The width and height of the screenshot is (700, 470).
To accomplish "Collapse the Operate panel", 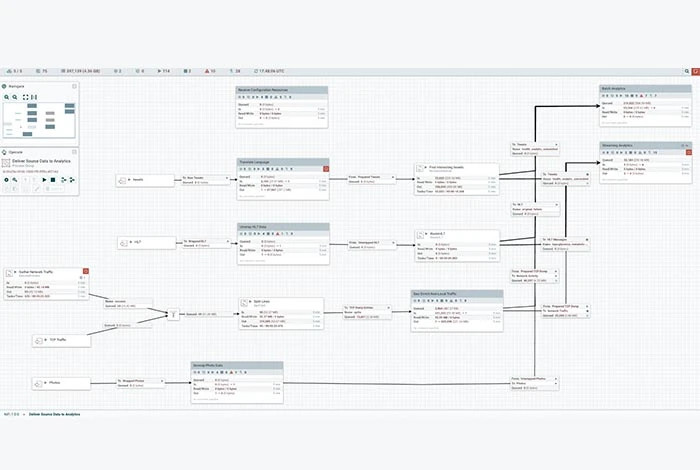I will (75, 152).
